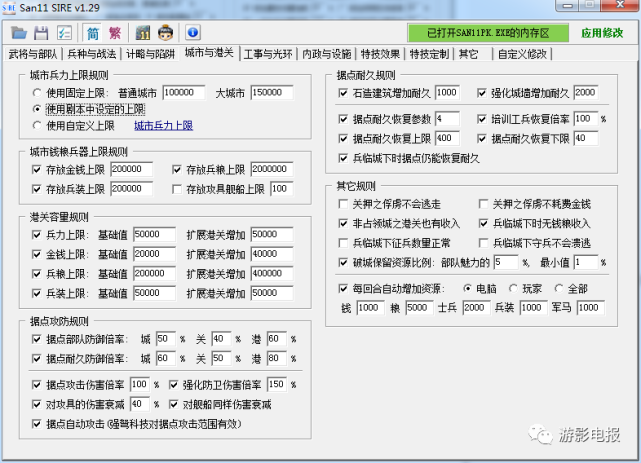Click the checklist options toolbar icon
The width and height of the screenshot is (641, 463).
tap(64, 33)
